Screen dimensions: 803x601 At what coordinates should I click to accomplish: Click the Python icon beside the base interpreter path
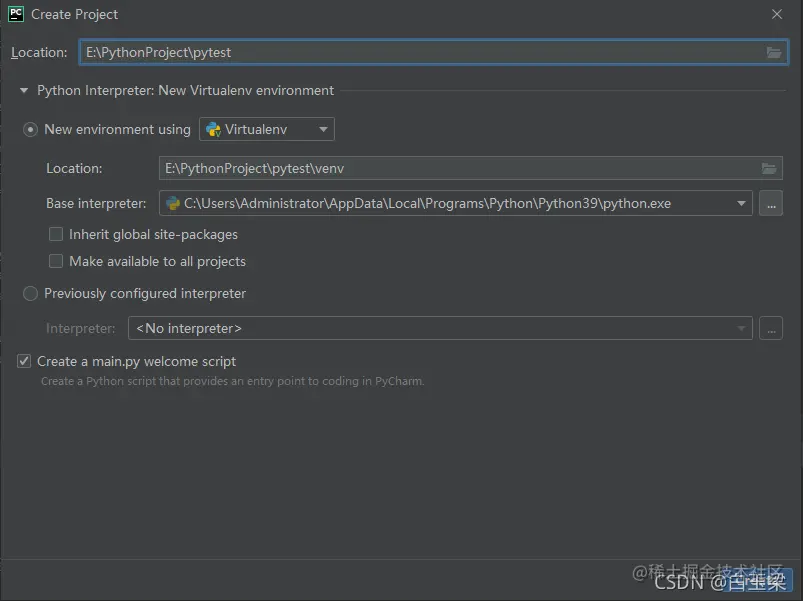click(x=173, y=203)
